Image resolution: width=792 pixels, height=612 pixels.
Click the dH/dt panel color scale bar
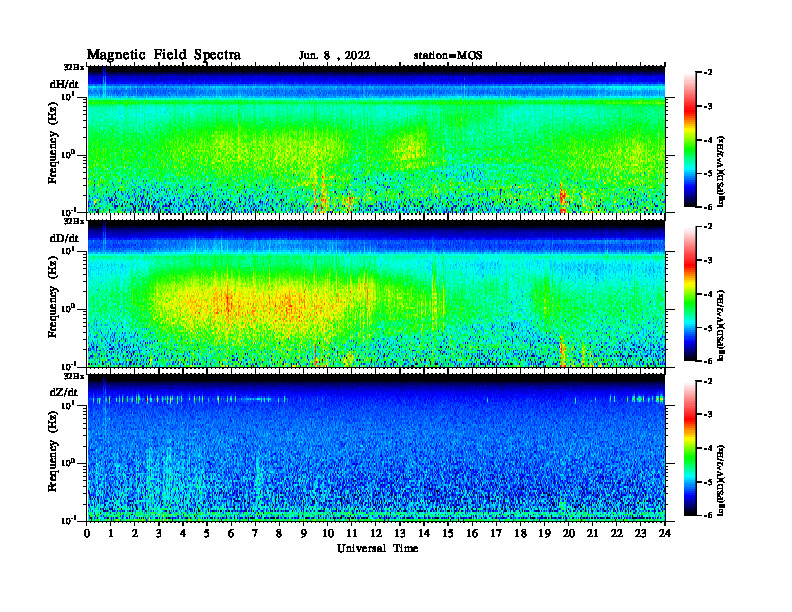(690, 140)
